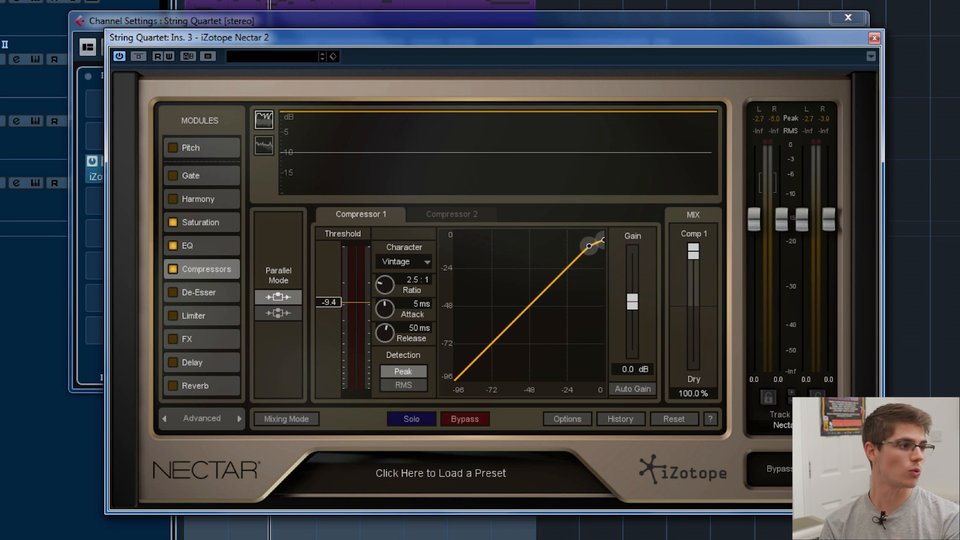Switch to the Compressor 1 tab
Screen dimensions: 960x540
(x=361, y=214)
